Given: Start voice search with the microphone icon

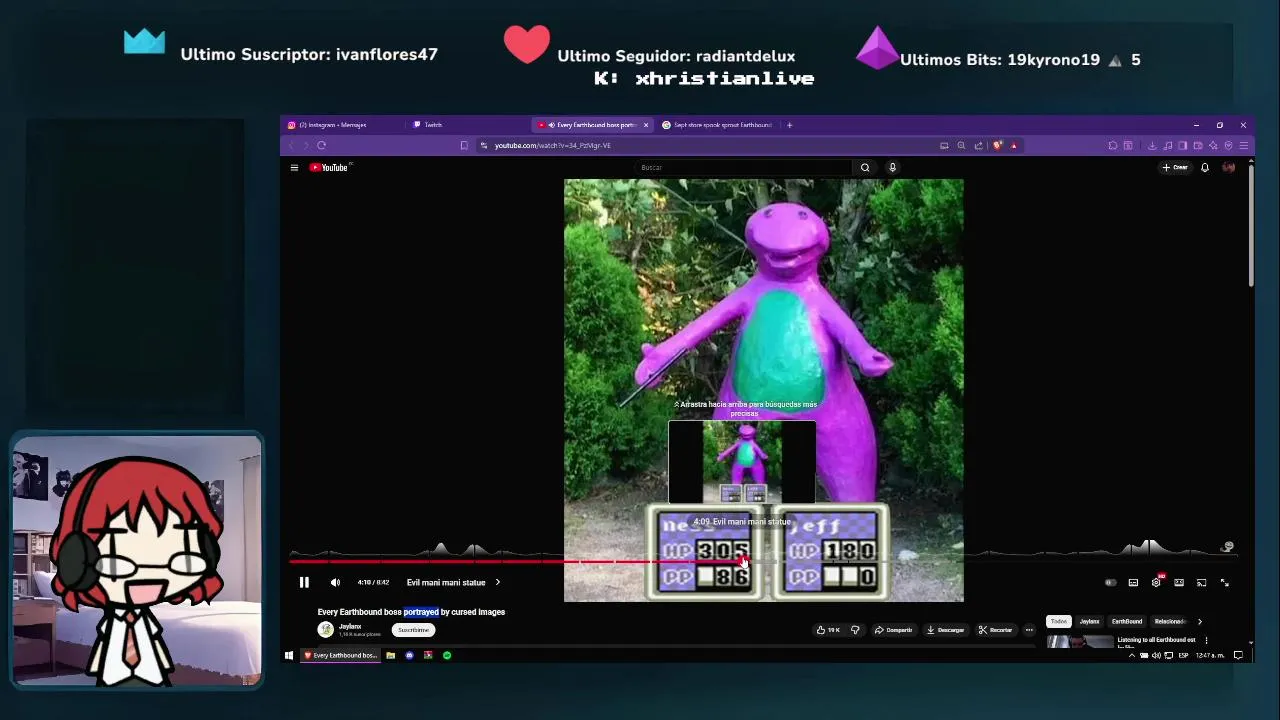Looking at the screenshot, I should [892, 167].
